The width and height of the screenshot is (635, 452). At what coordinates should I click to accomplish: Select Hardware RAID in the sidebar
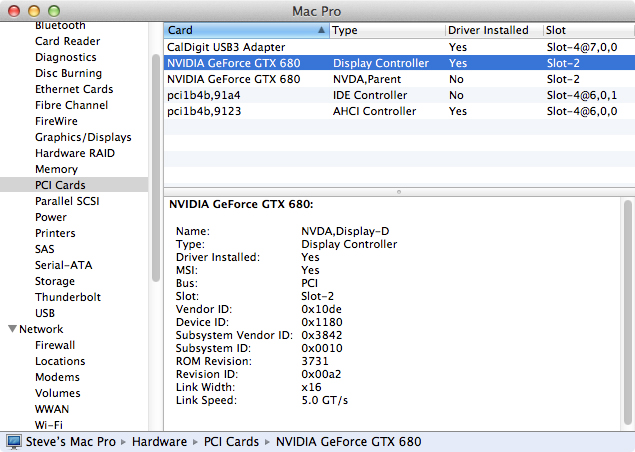(75, 153)
